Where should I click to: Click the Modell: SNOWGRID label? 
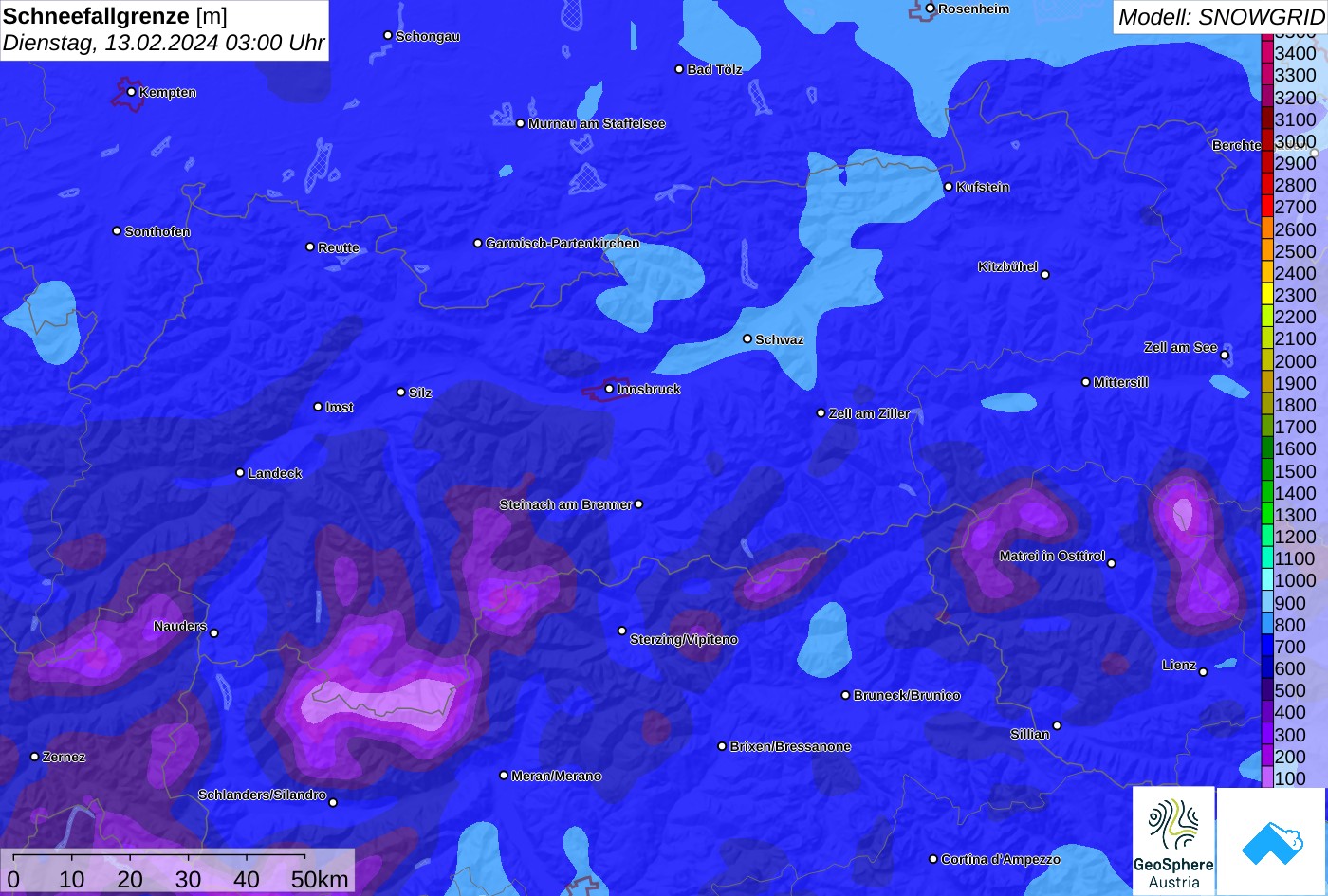click(1221, 16)
